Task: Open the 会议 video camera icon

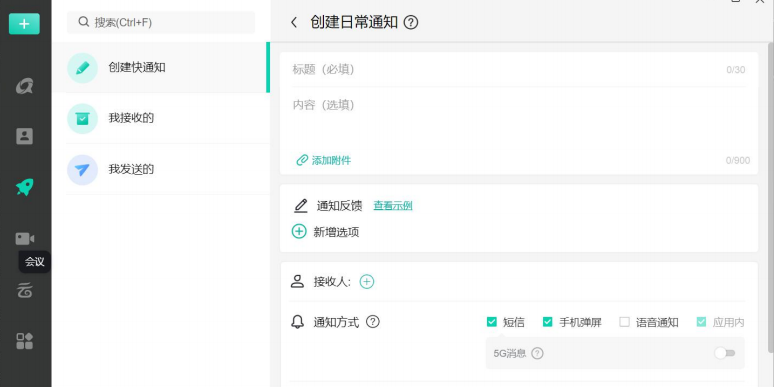Action: coord(24,239)
